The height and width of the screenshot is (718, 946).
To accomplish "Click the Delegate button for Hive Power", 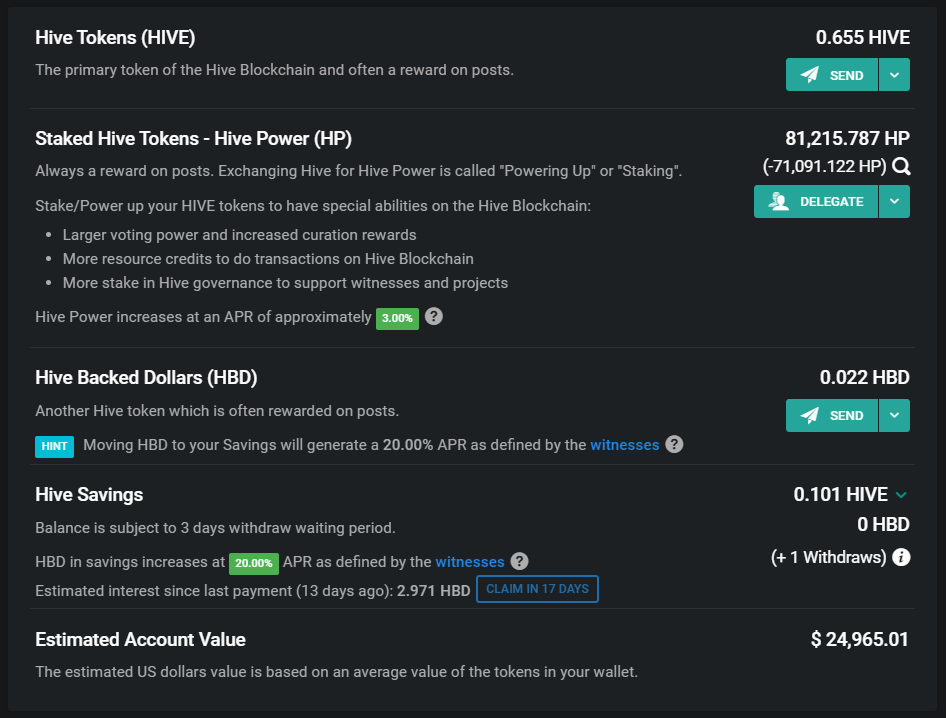I will (816, 202).
